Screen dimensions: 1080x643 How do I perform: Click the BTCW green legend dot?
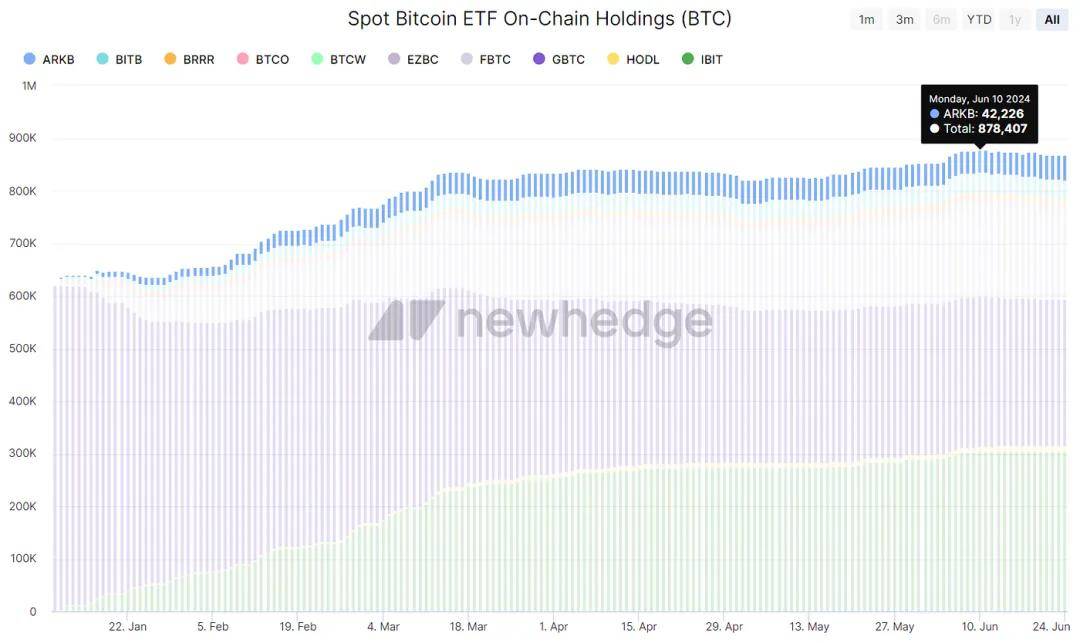[x=318, y=60]
